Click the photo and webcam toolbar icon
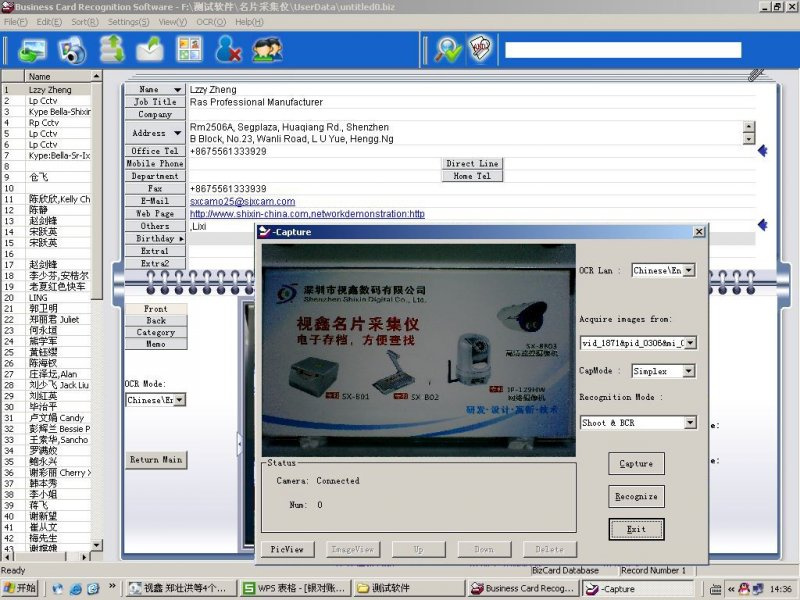This screenshot has width=800, height=600. click(72, 50)
